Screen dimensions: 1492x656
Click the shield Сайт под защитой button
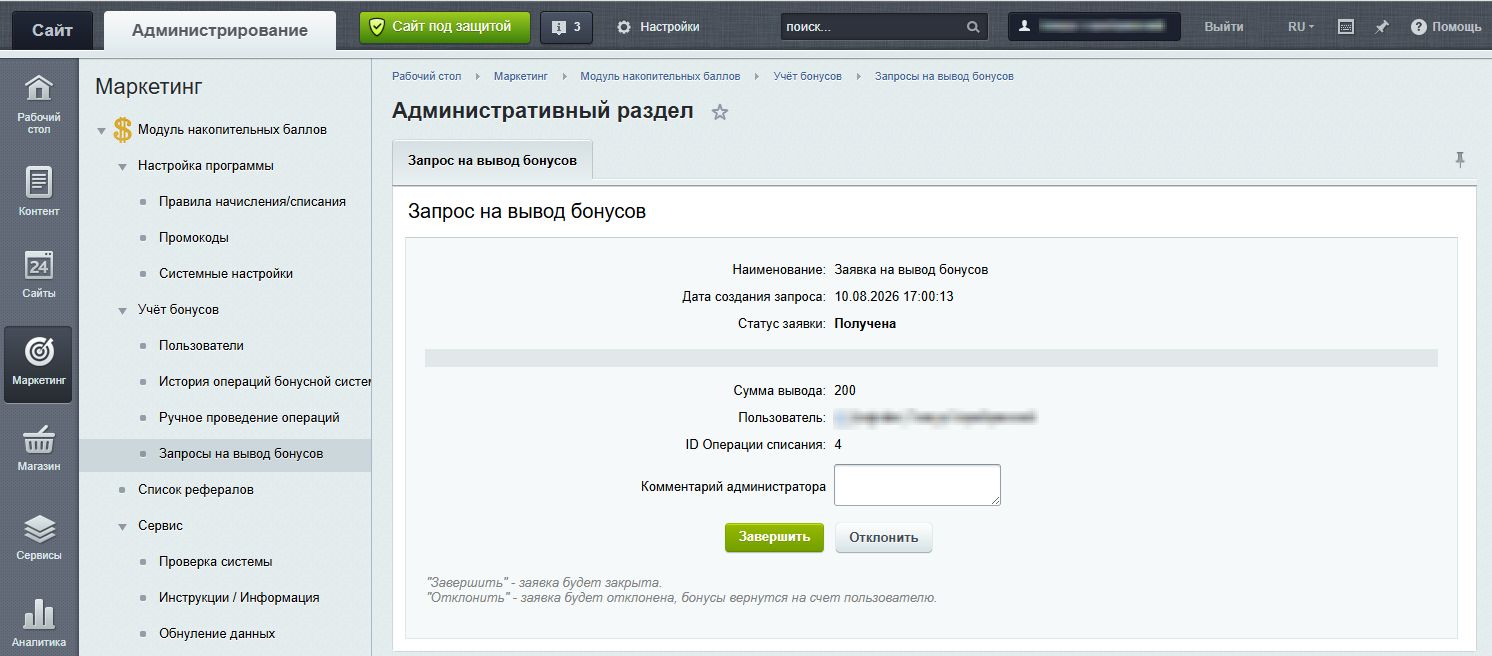445,27
